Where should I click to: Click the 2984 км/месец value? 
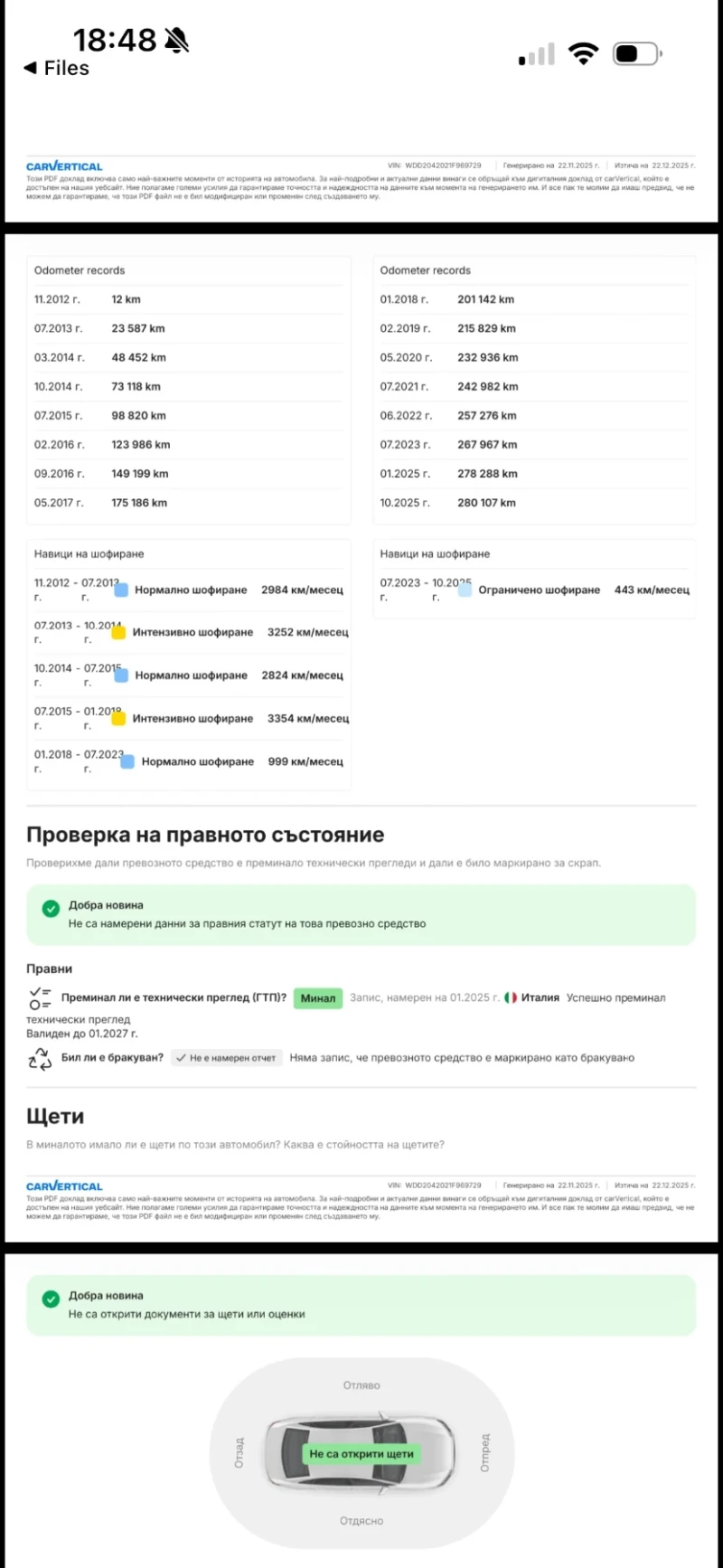coord(303,590)
